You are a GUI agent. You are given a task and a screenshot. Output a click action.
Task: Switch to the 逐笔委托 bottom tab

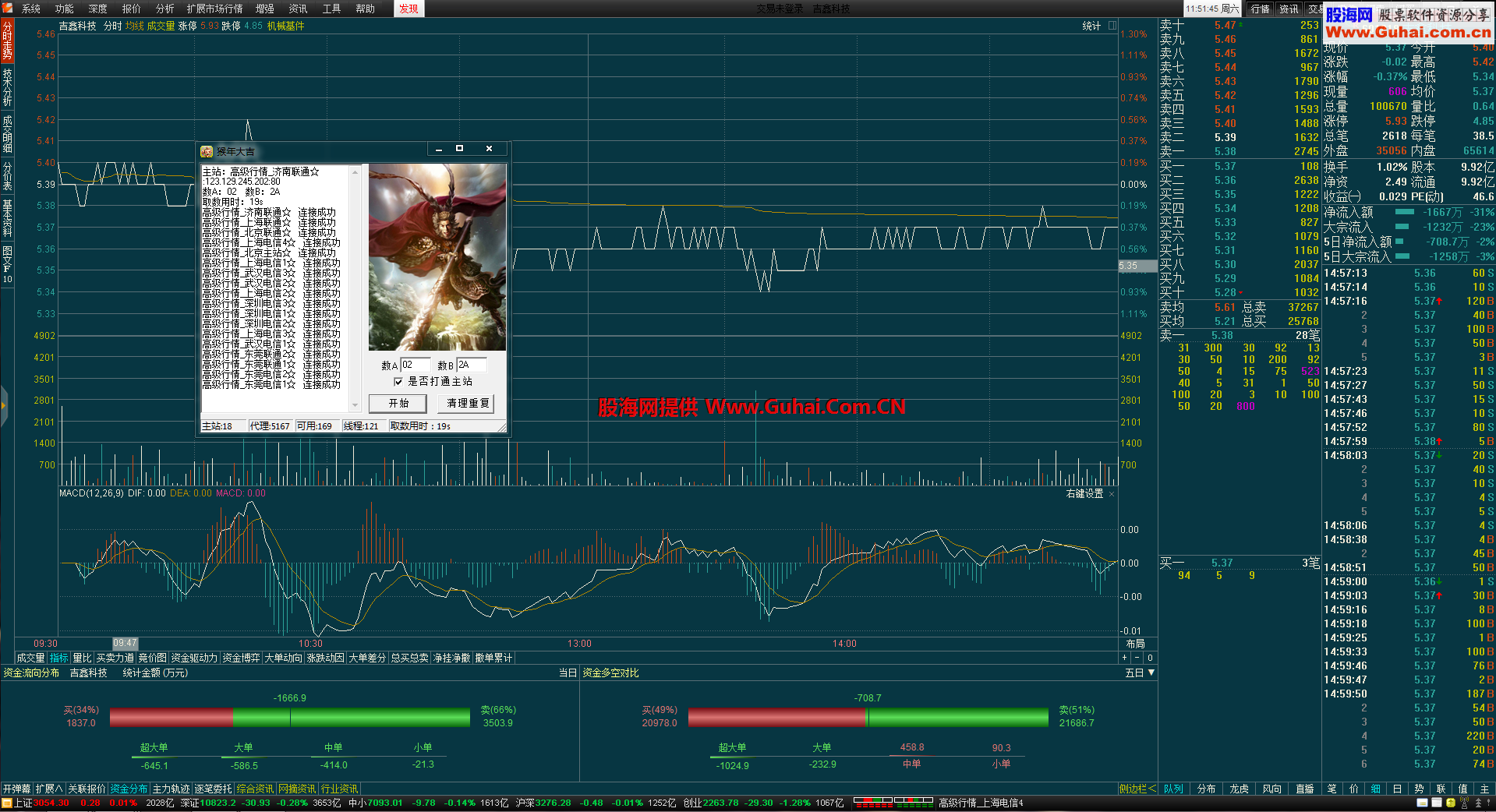[214, 789]
